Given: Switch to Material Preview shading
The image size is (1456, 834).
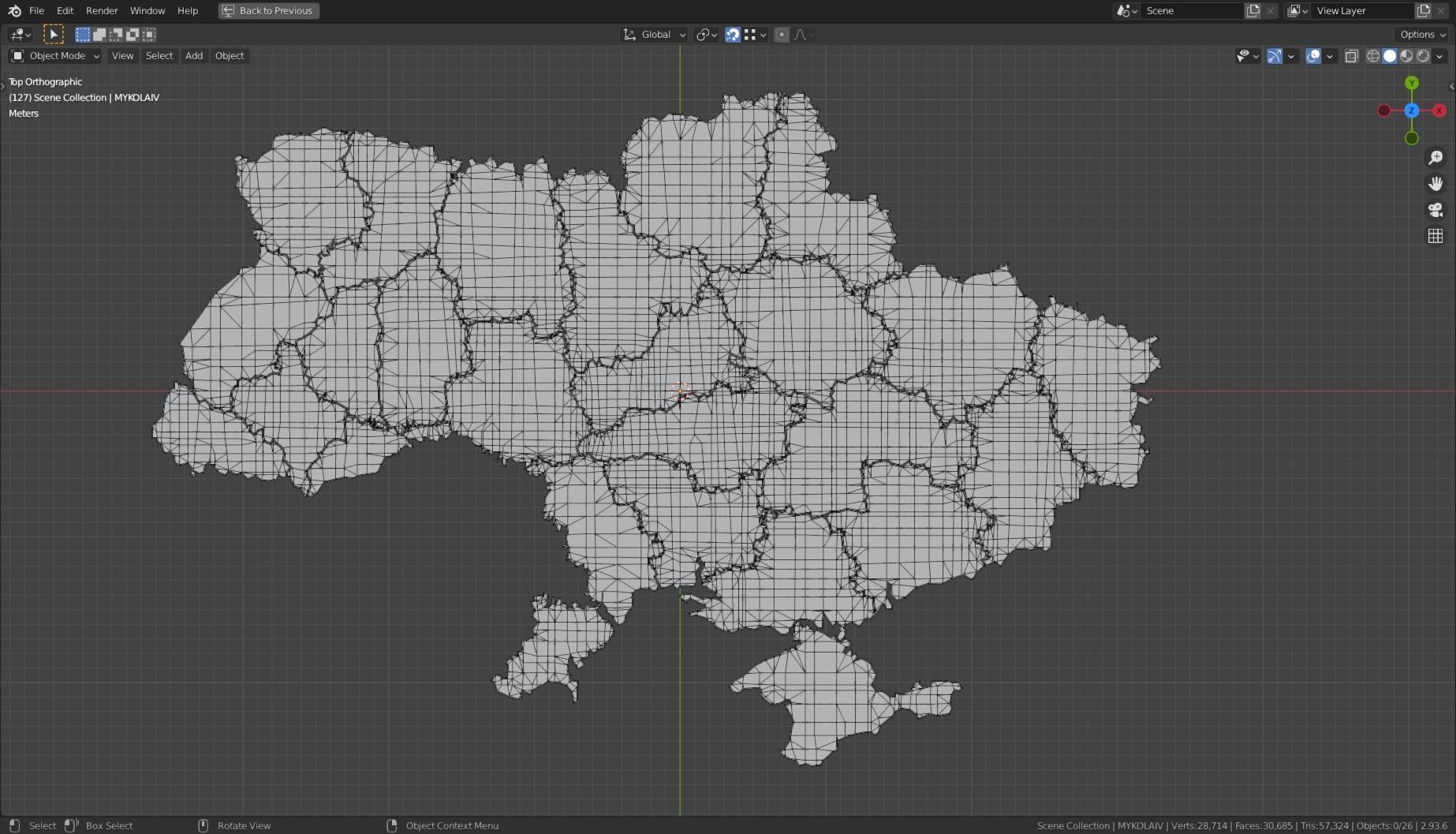Looking at the screenshot, I should click(x=1406, y=56).
